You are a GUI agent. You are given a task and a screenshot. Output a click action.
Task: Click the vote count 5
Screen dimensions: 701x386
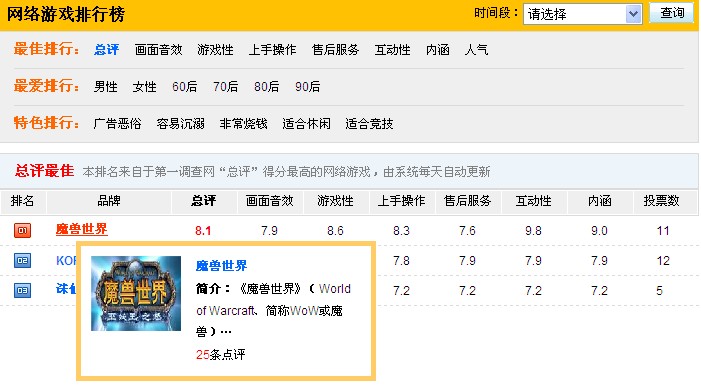(659, 291)
